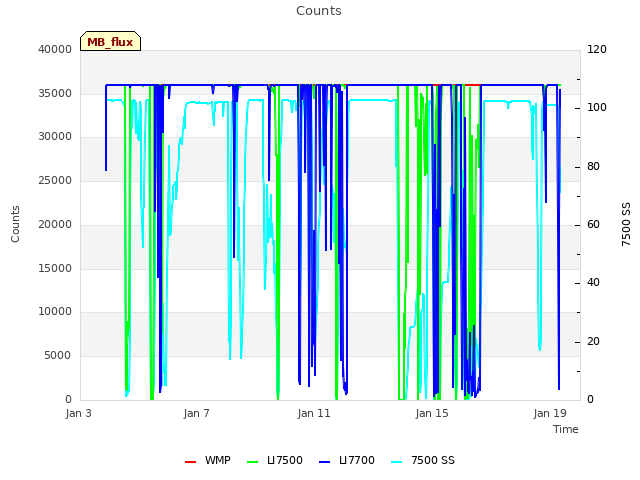Click the 20 right axis value
The height and width of the screenshot is (480, 640).
point(593,341)
